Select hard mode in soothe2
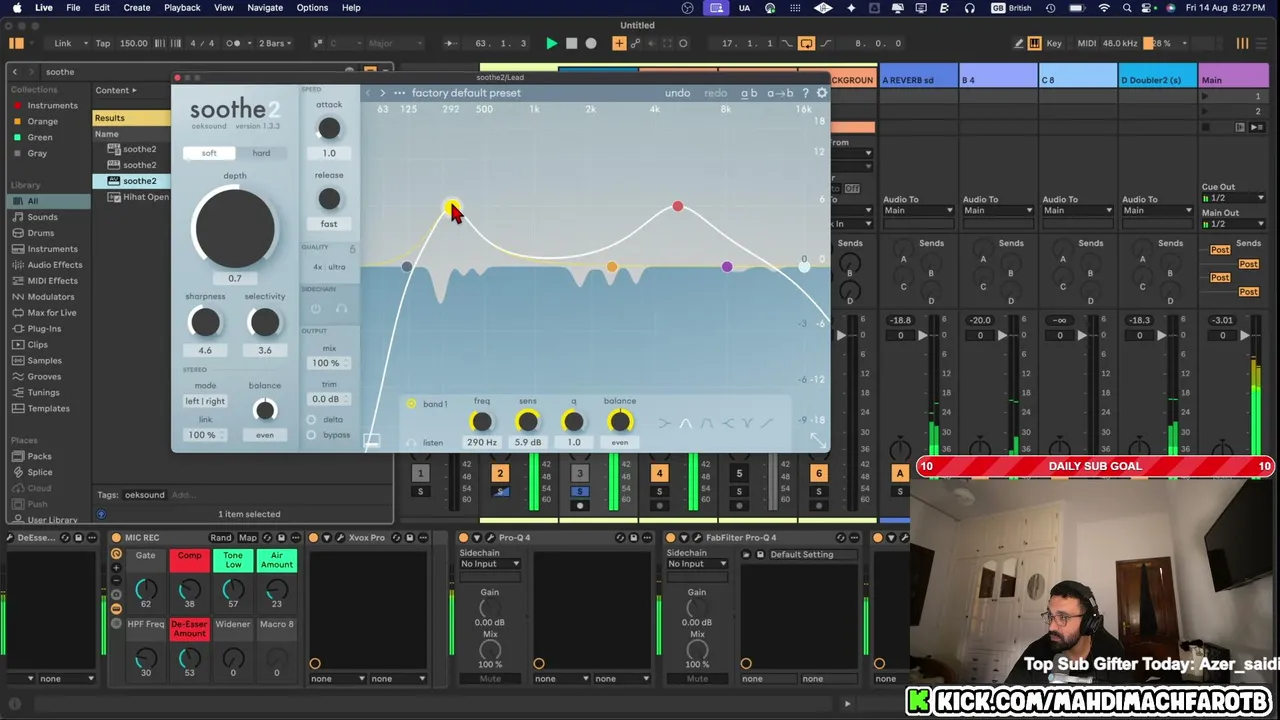Screen dimensions: 1280x720 (x=261, y=153)
